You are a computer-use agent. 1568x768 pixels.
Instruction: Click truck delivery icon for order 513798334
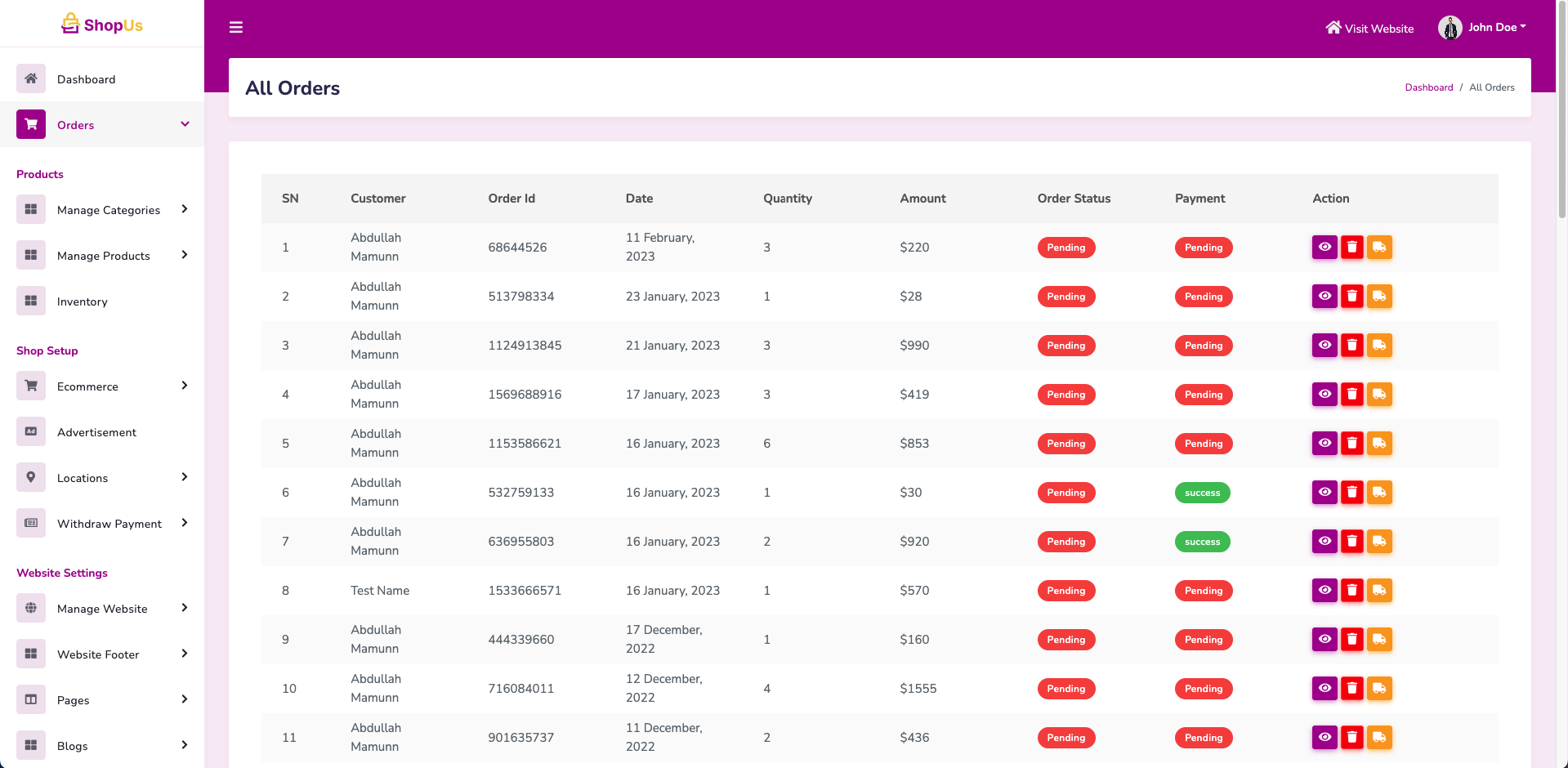(1379, 297)
